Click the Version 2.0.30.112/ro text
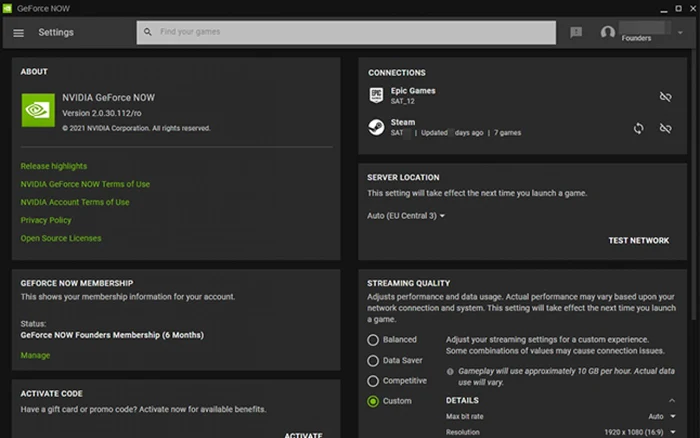 pos(101,113)
